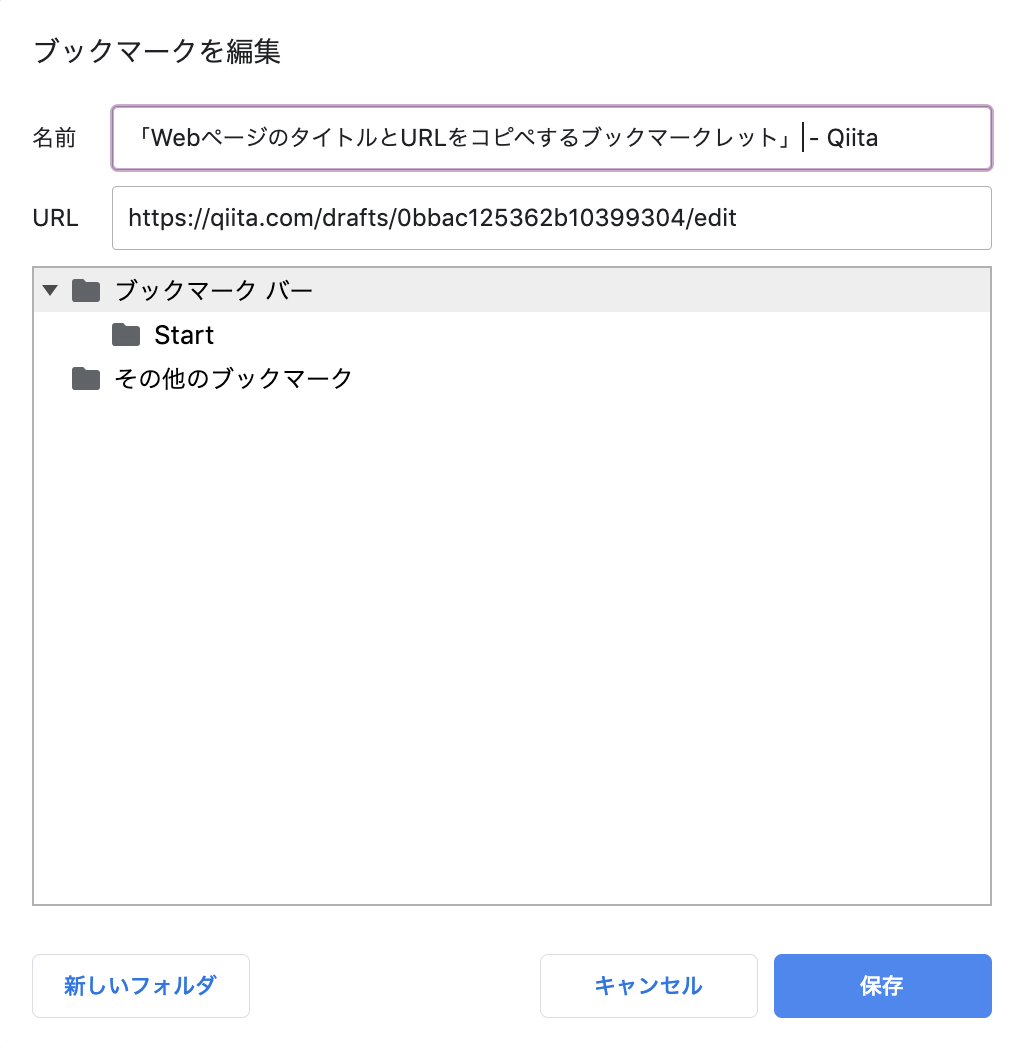Click the qiita.com URL text
The image size is (1020, 1048).
click(x=430, y=218)
